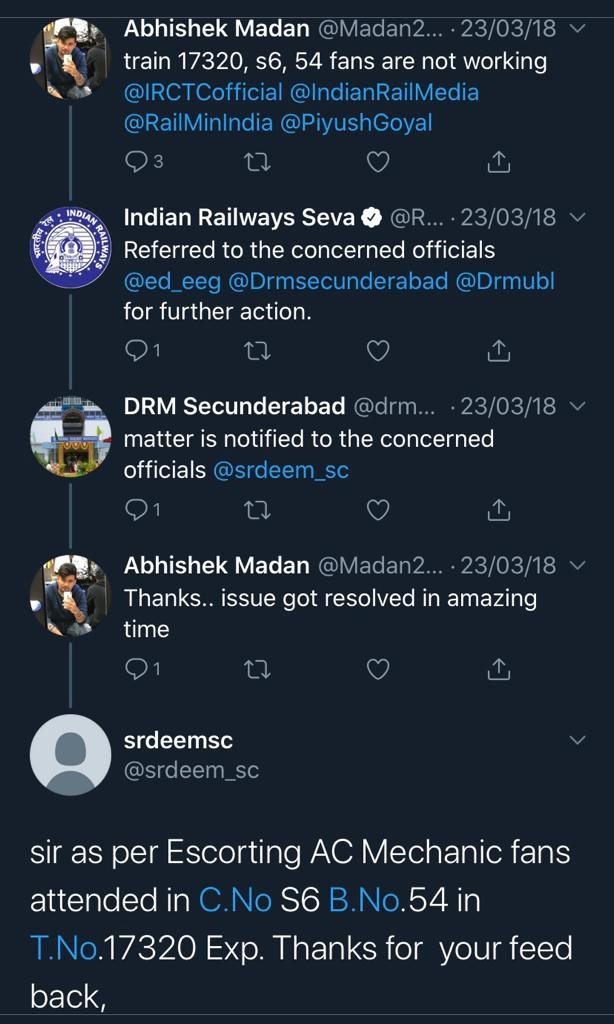Tap the @srdeem_sc mention in DRM tweet
The width and height of the screenshot is (614, 1024).
click(281, 469)
